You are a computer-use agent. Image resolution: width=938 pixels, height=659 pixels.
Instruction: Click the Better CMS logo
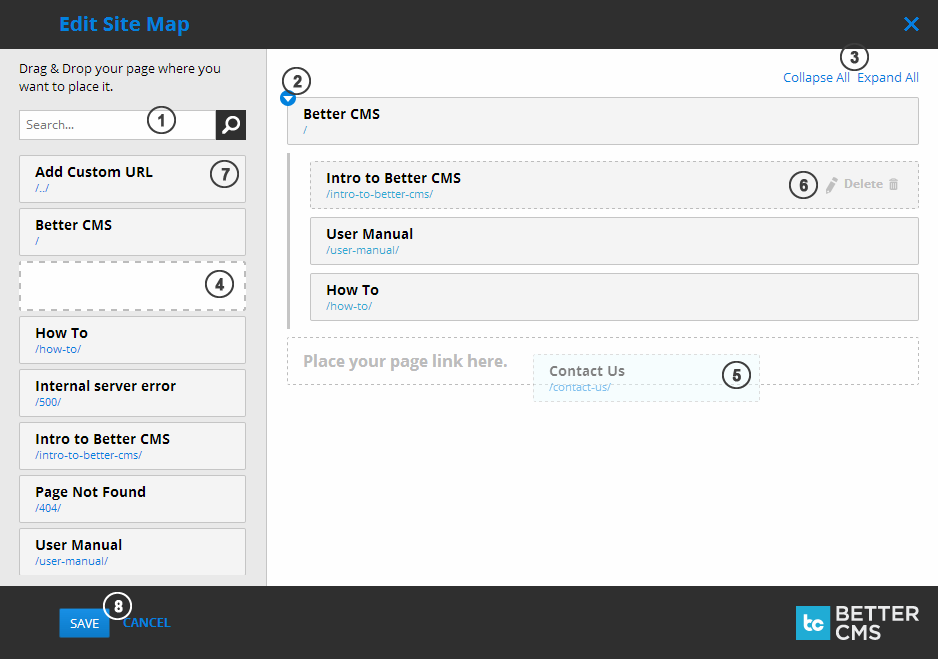[857, 623]
